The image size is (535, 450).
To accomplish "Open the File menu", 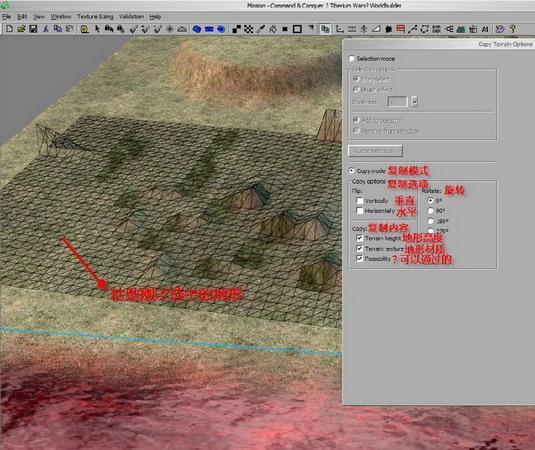I will click(6, 16).
